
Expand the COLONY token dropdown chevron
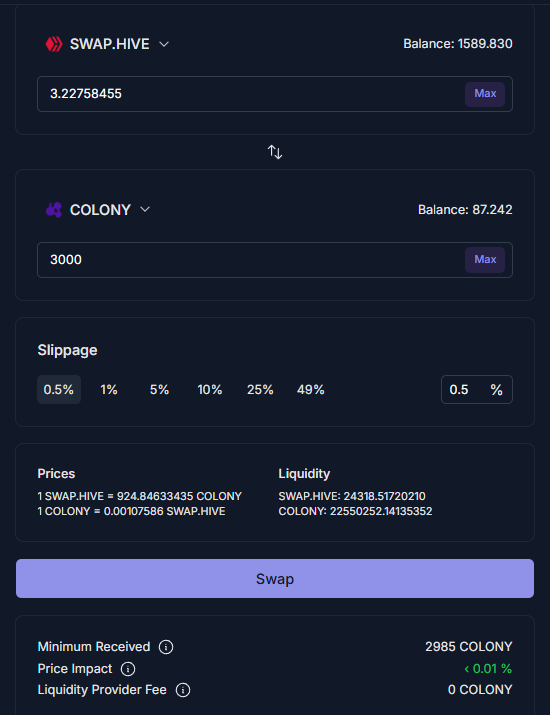145,209
